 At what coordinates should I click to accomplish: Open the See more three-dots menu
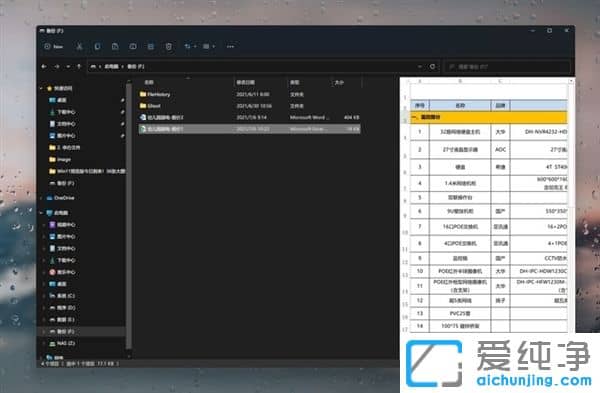coord(230,46)
